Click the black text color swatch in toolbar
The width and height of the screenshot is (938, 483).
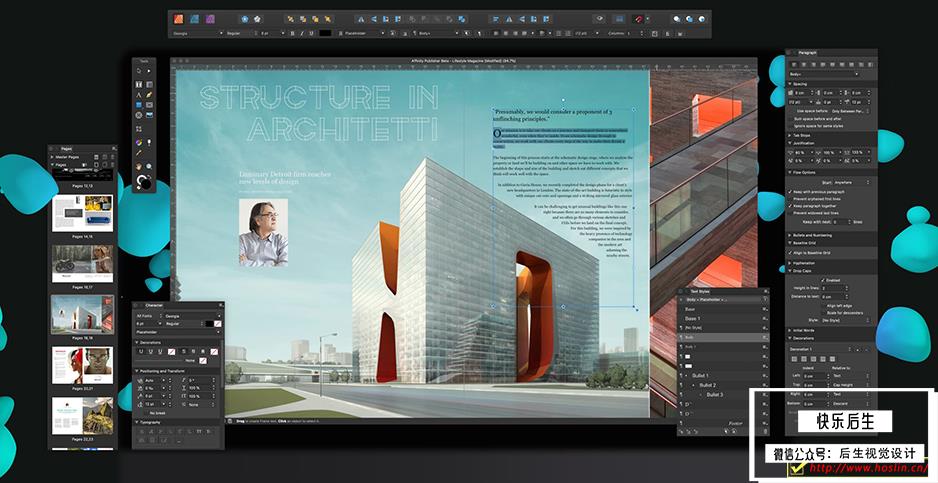point(325,34)
